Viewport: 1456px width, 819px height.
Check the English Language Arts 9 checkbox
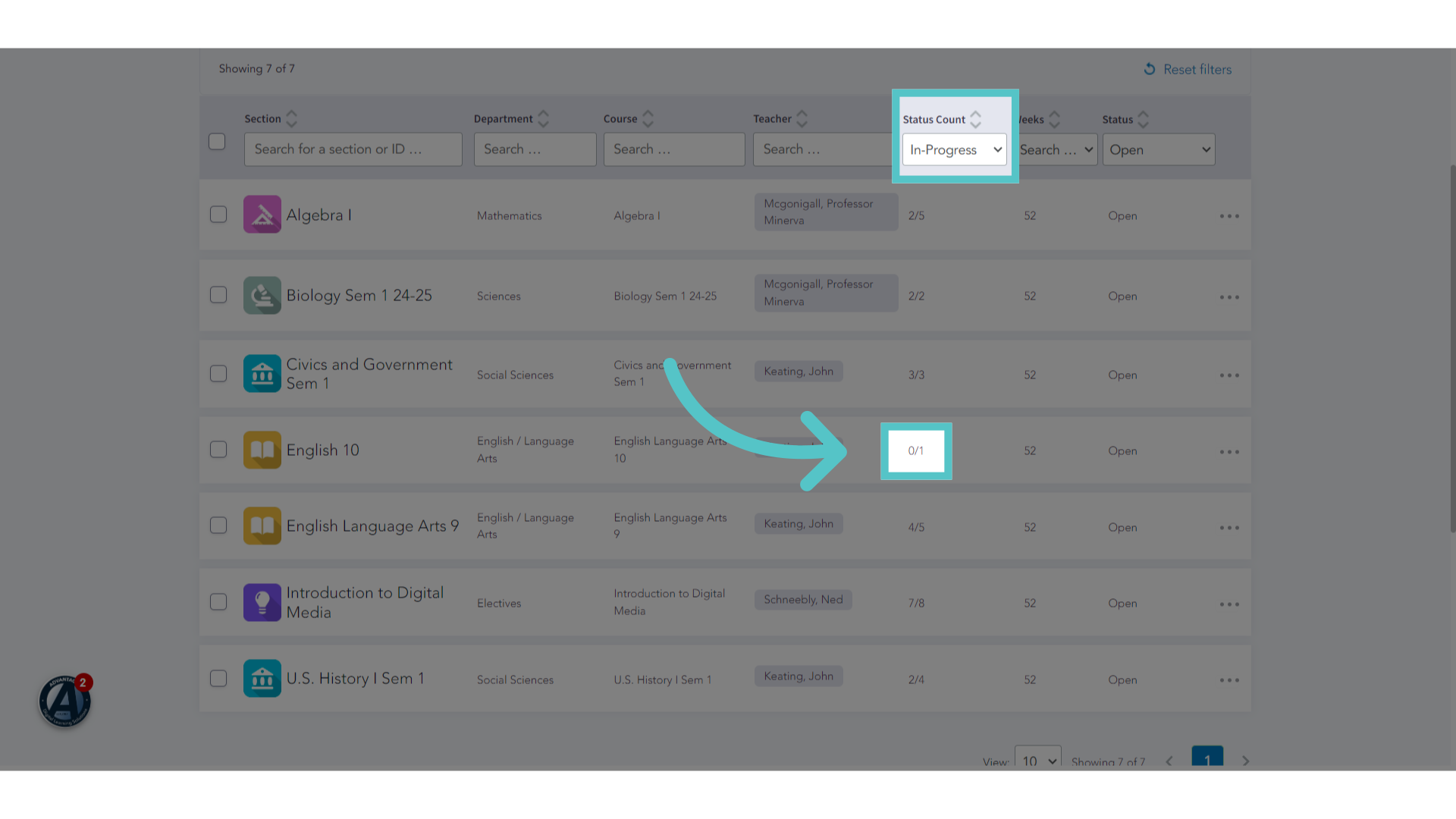(x=218, y=526)
